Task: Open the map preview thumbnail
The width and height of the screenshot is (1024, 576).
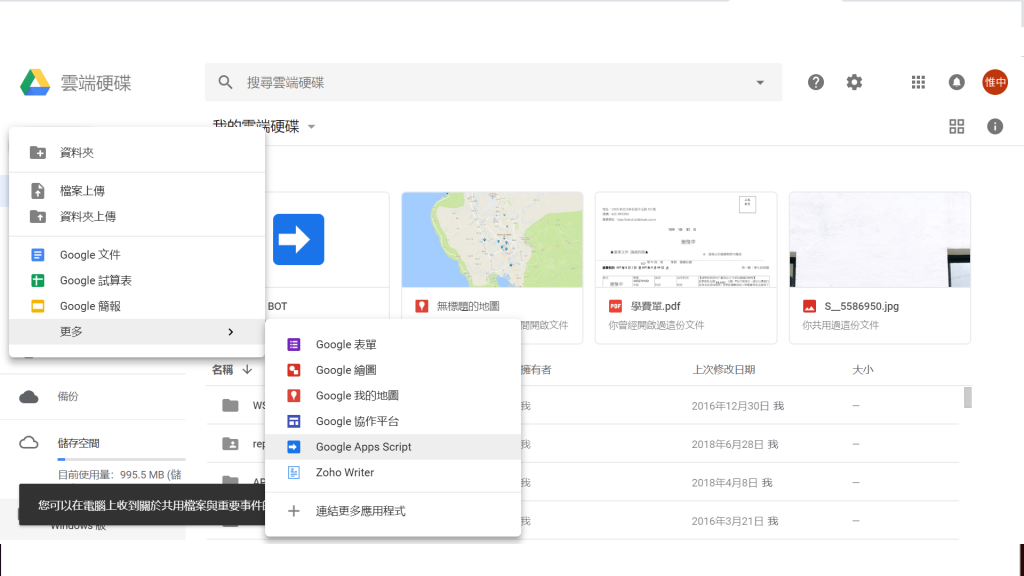Action: pyautogui.click(x=492, y=240)
